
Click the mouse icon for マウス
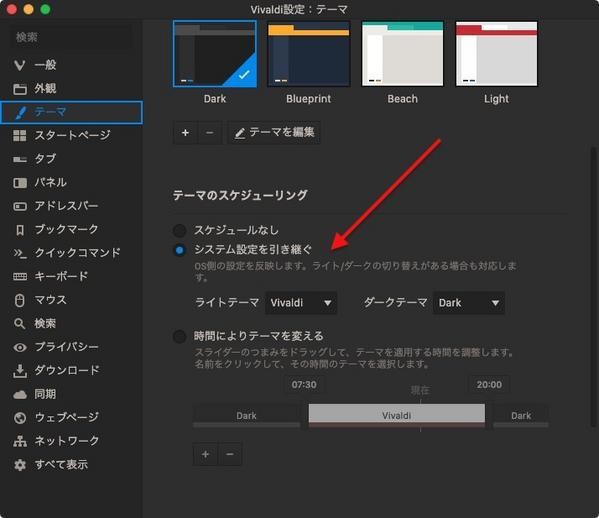pos(19,301)
